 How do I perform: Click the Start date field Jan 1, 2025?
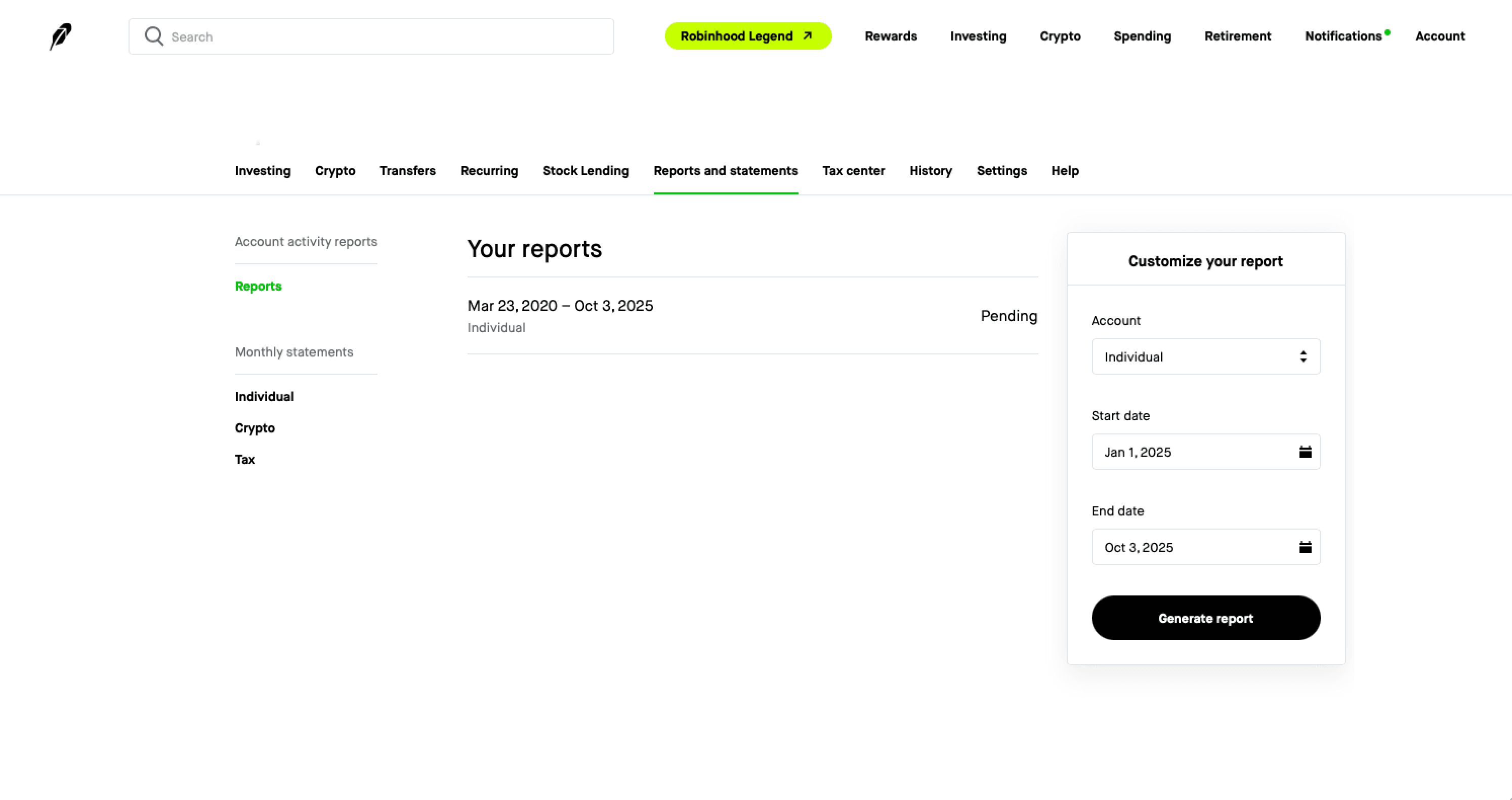(1186, 452)
